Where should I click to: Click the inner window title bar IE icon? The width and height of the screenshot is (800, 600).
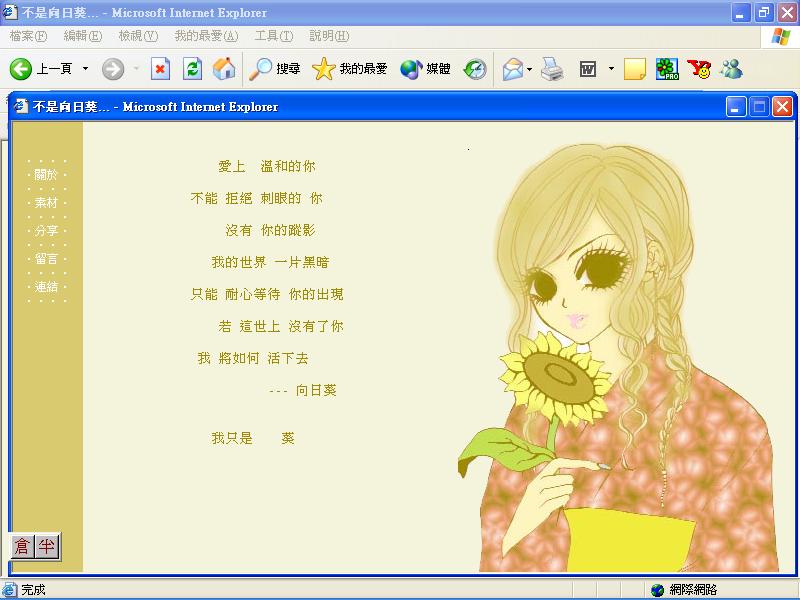[x=21, y=107]
